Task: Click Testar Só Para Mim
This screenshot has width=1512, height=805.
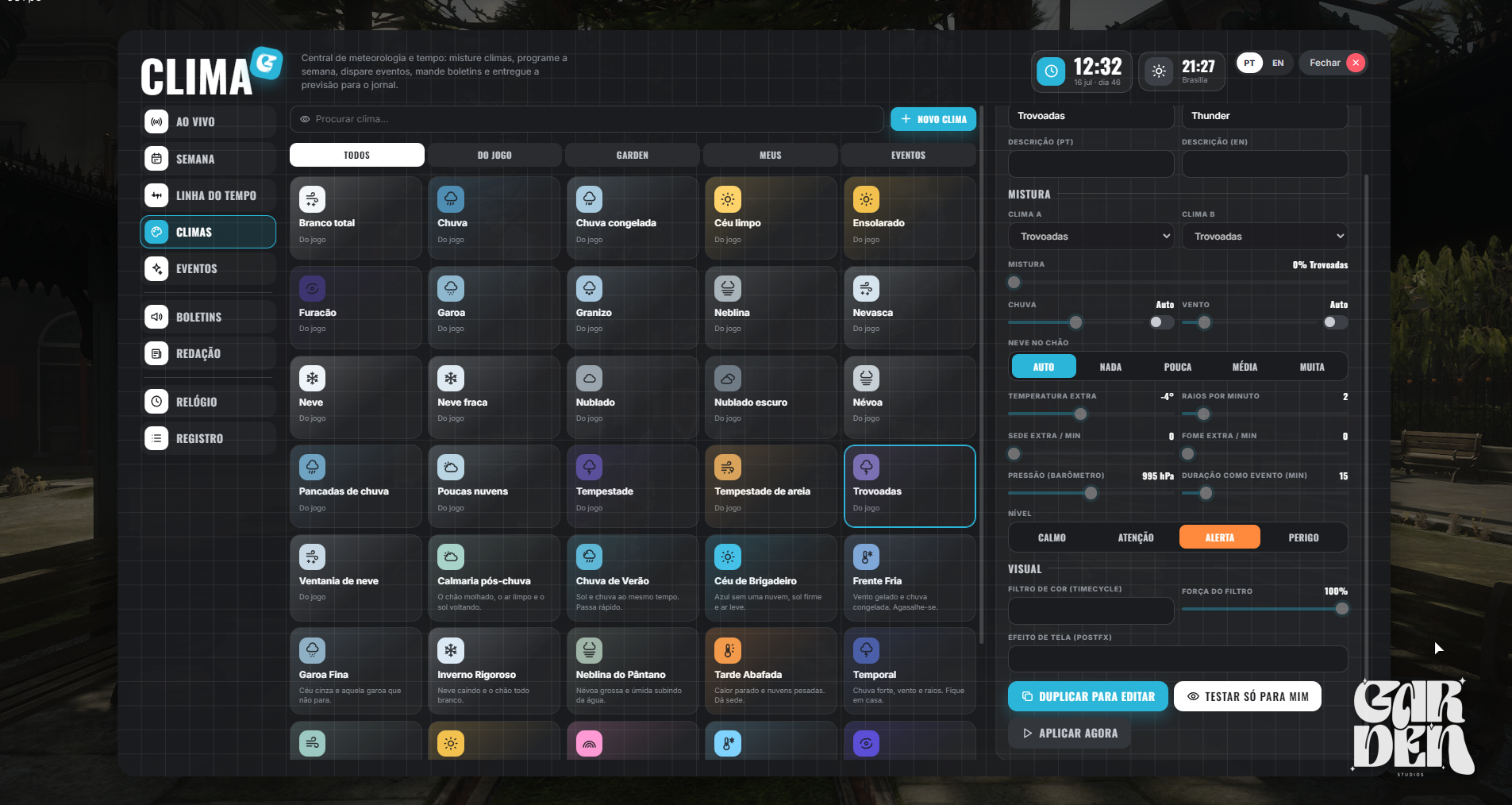Action: 1248,696
